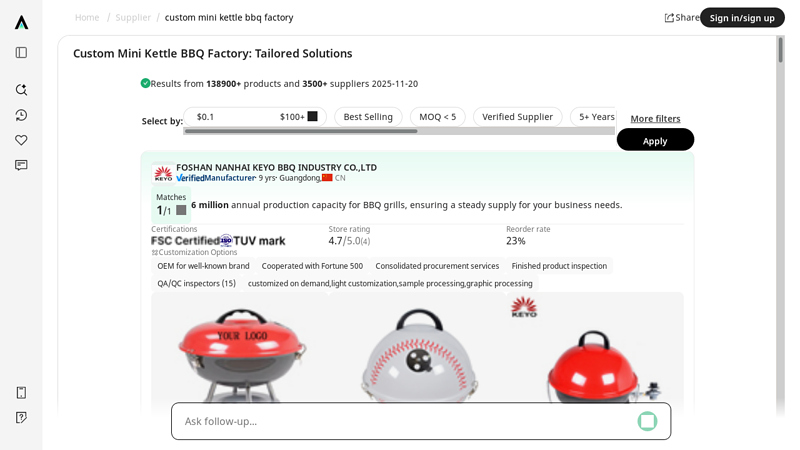Toggle the 5+ Years filter chip
Viewport: 800px width, 450px height.
coord(593,117)
